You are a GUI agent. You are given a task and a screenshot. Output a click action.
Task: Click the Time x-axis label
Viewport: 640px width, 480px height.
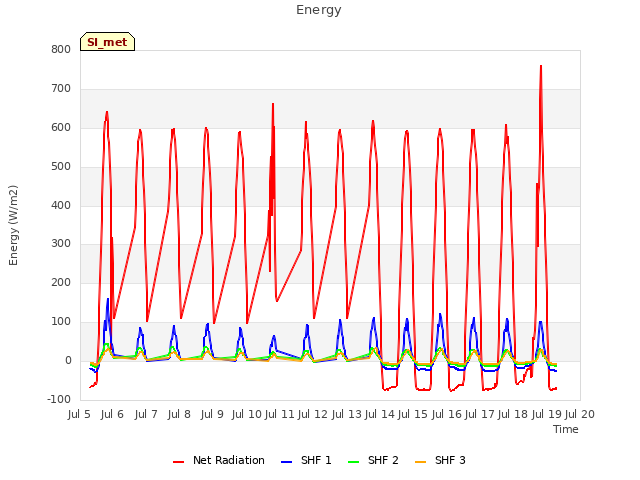[566, 429]
